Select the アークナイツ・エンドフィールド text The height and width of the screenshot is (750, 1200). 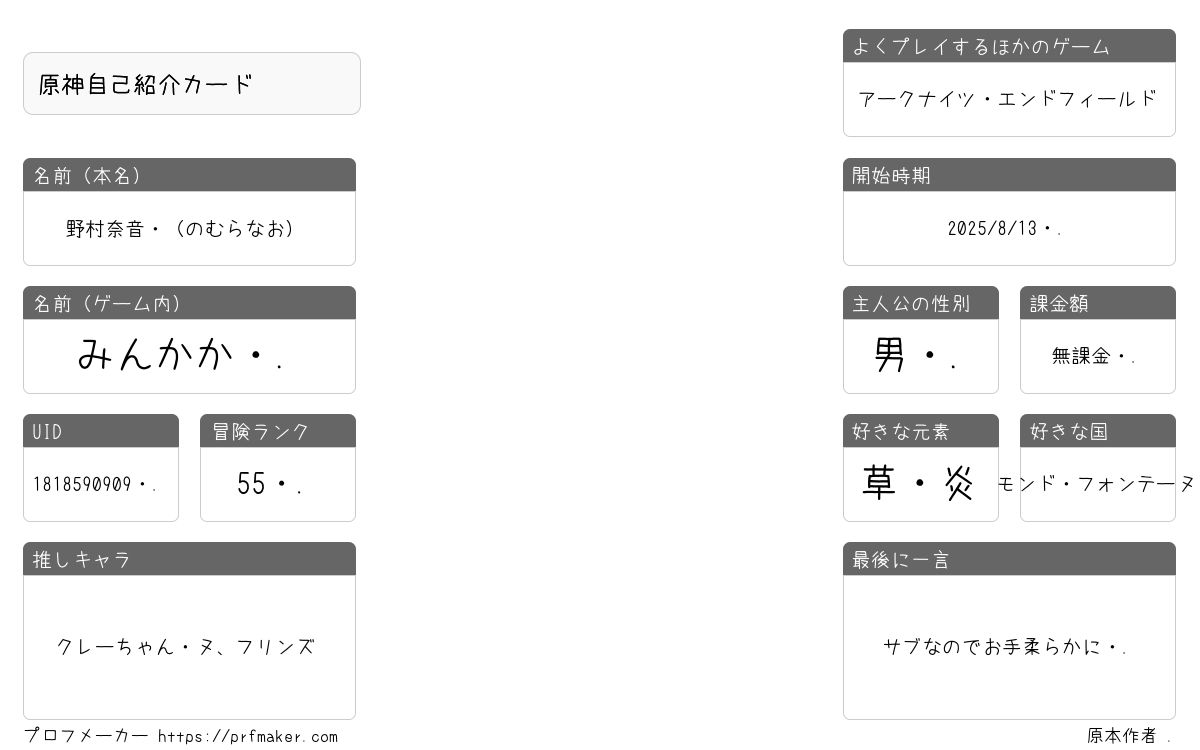[1009, 99]
